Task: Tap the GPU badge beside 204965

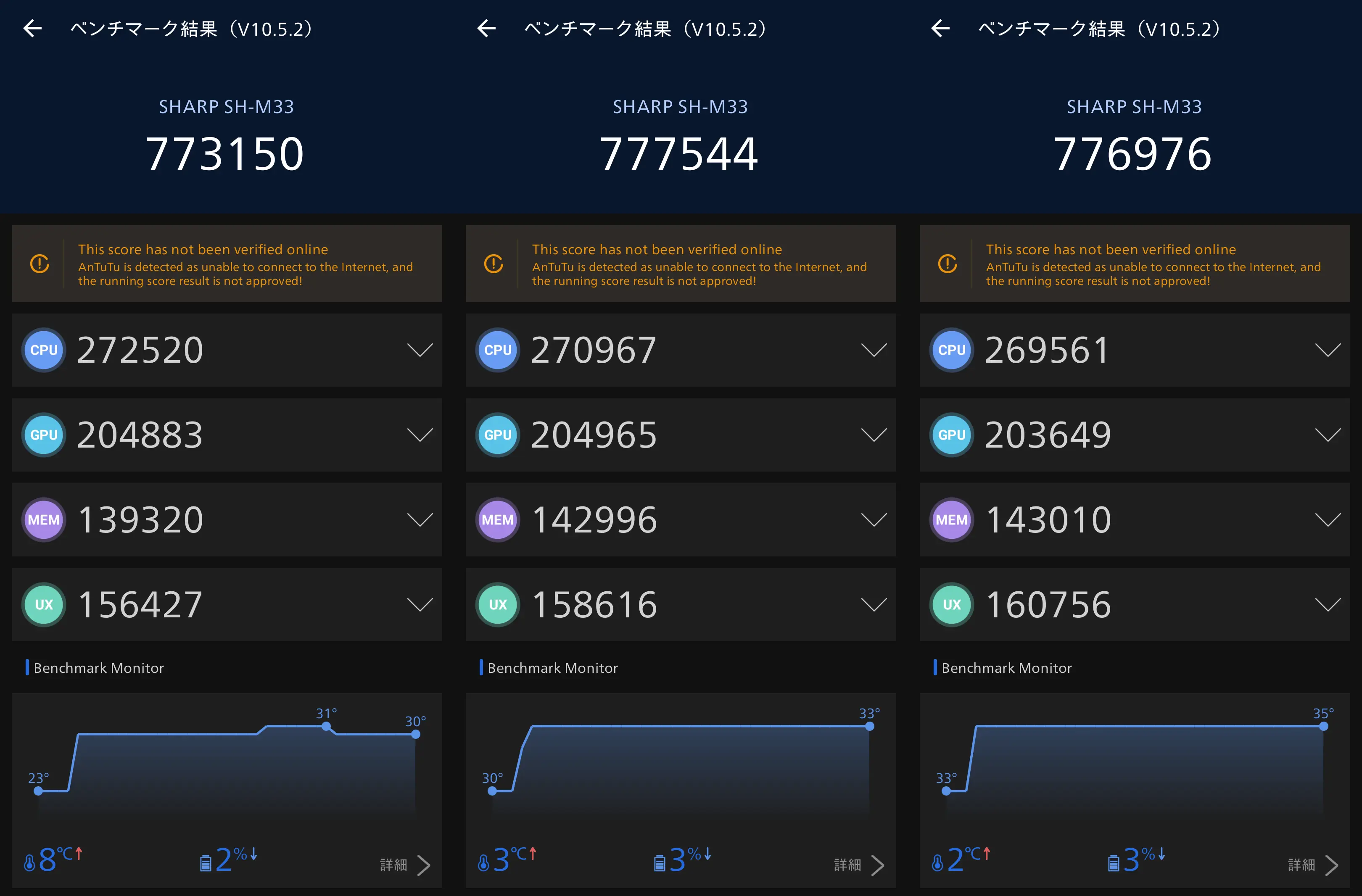Action: (498, 435)
